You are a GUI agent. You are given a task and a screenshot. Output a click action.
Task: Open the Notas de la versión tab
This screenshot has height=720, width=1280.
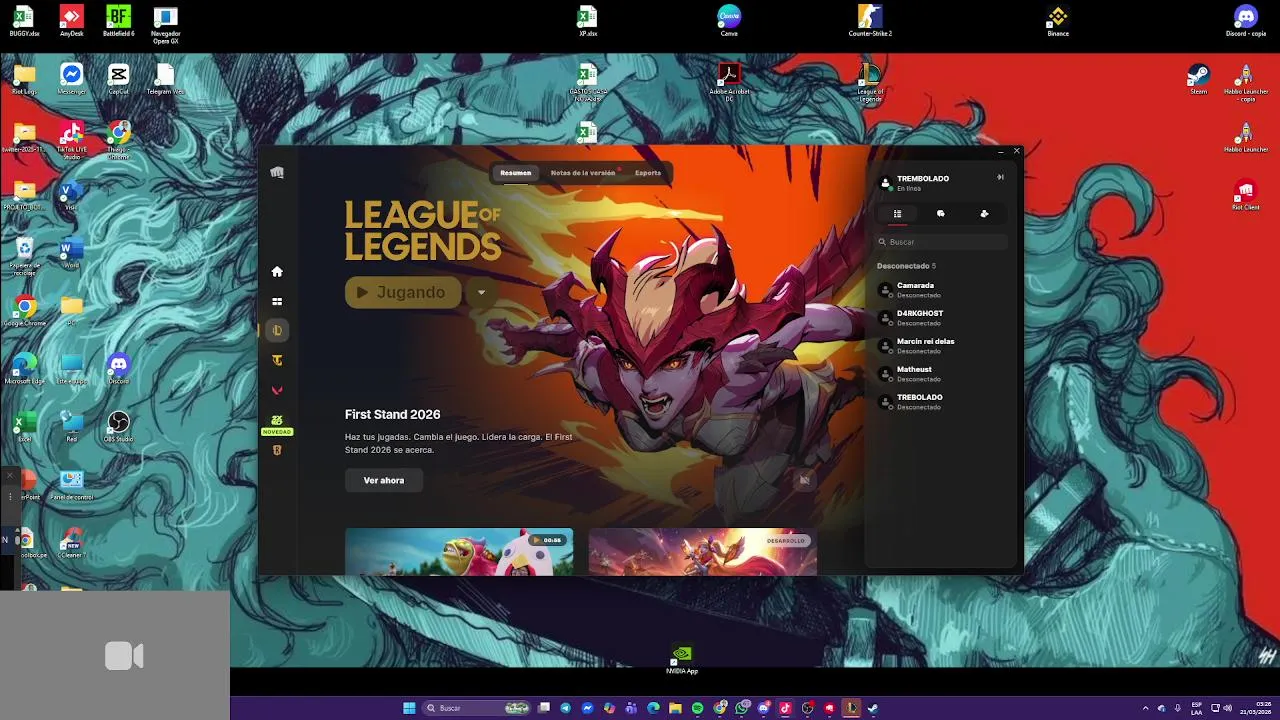click(x=583, y=173)
